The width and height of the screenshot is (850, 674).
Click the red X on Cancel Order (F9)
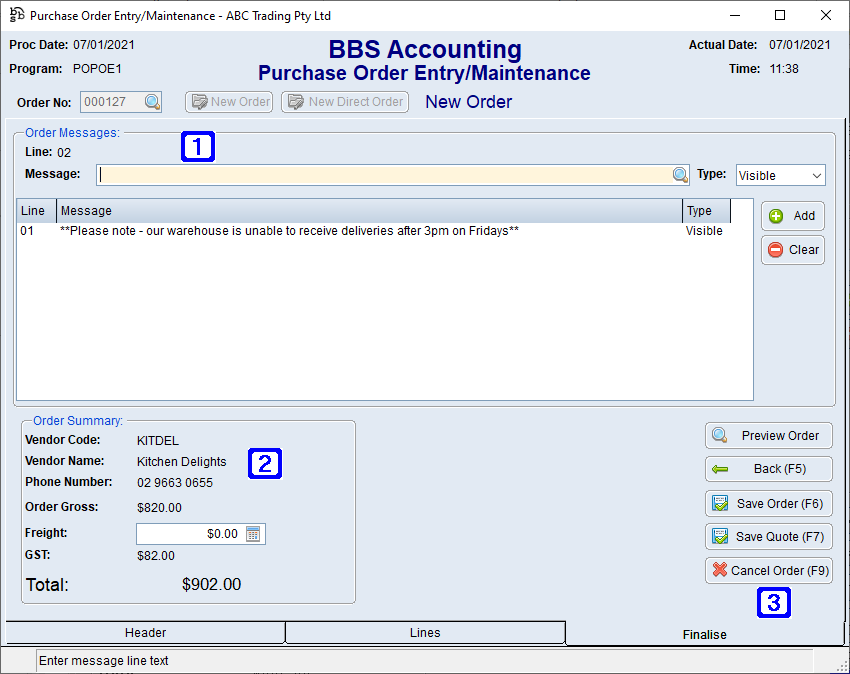(x=719, y=570)
